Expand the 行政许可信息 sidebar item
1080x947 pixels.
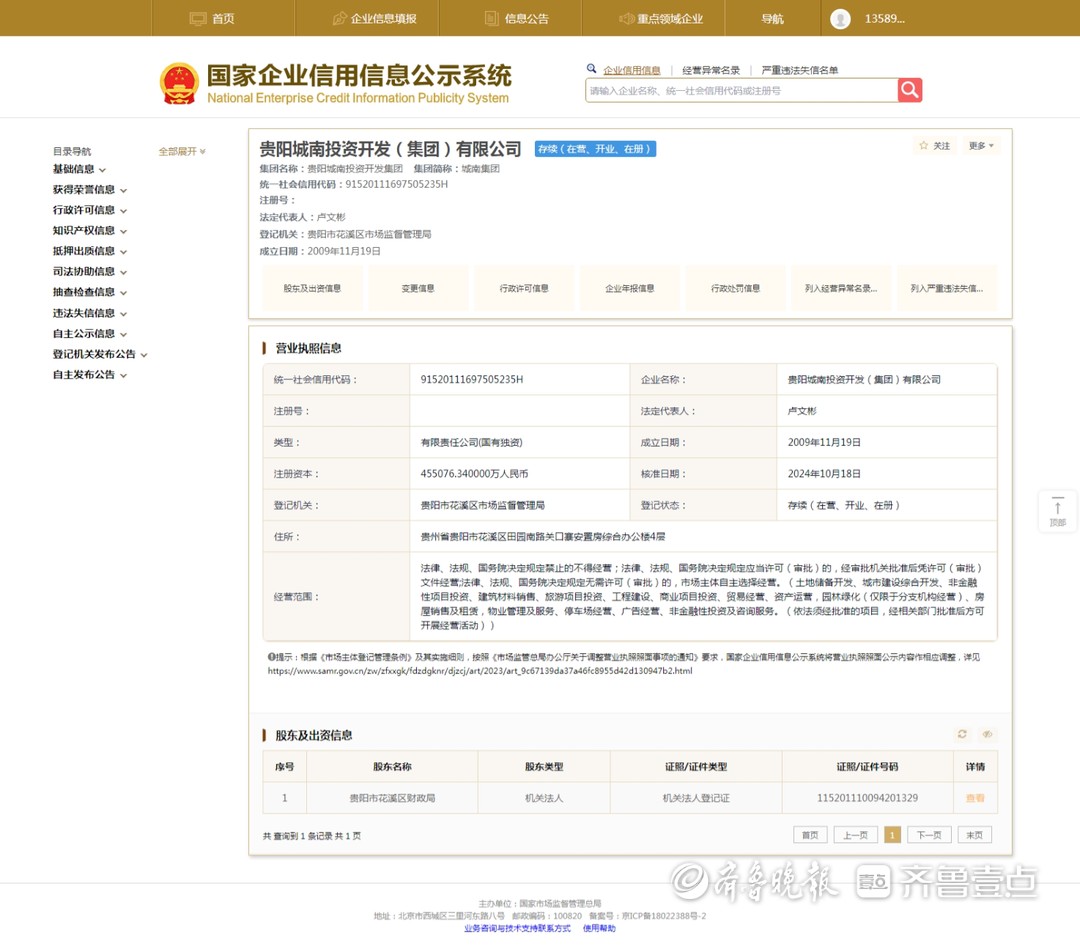90,210
